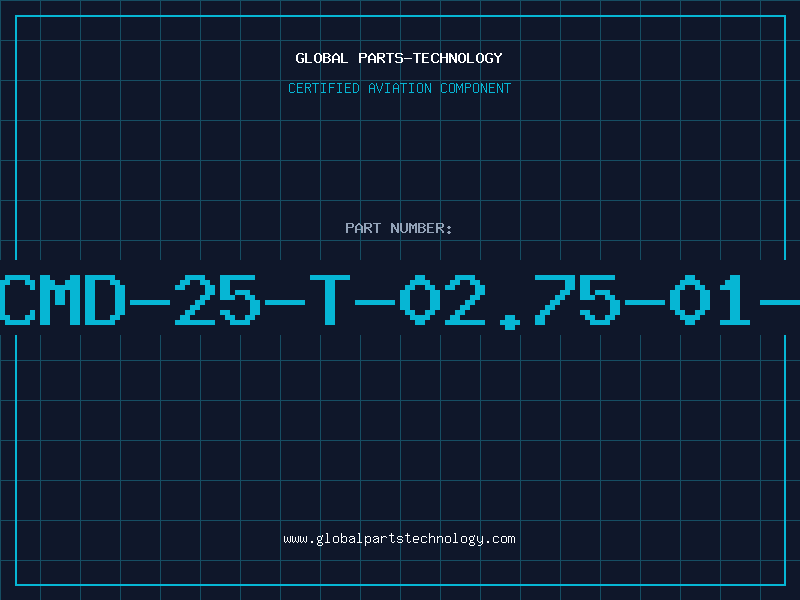
Task: Click the GLOBAL PARTS-TECHNOLOGY heading
Action: pyautogui.click(x=399, y=58)
